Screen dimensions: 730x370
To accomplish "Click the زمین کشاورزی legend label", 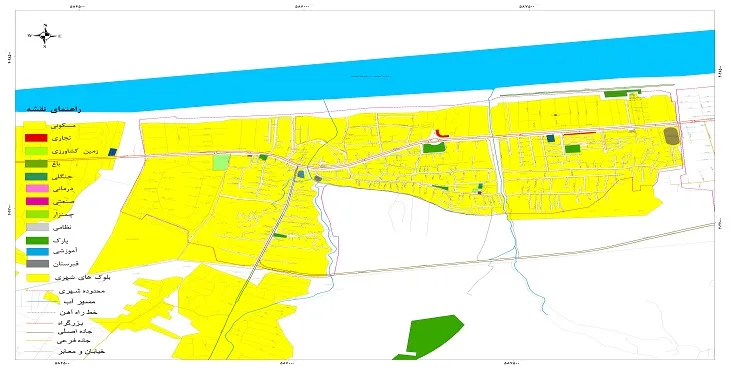I will tap(74, 151).
